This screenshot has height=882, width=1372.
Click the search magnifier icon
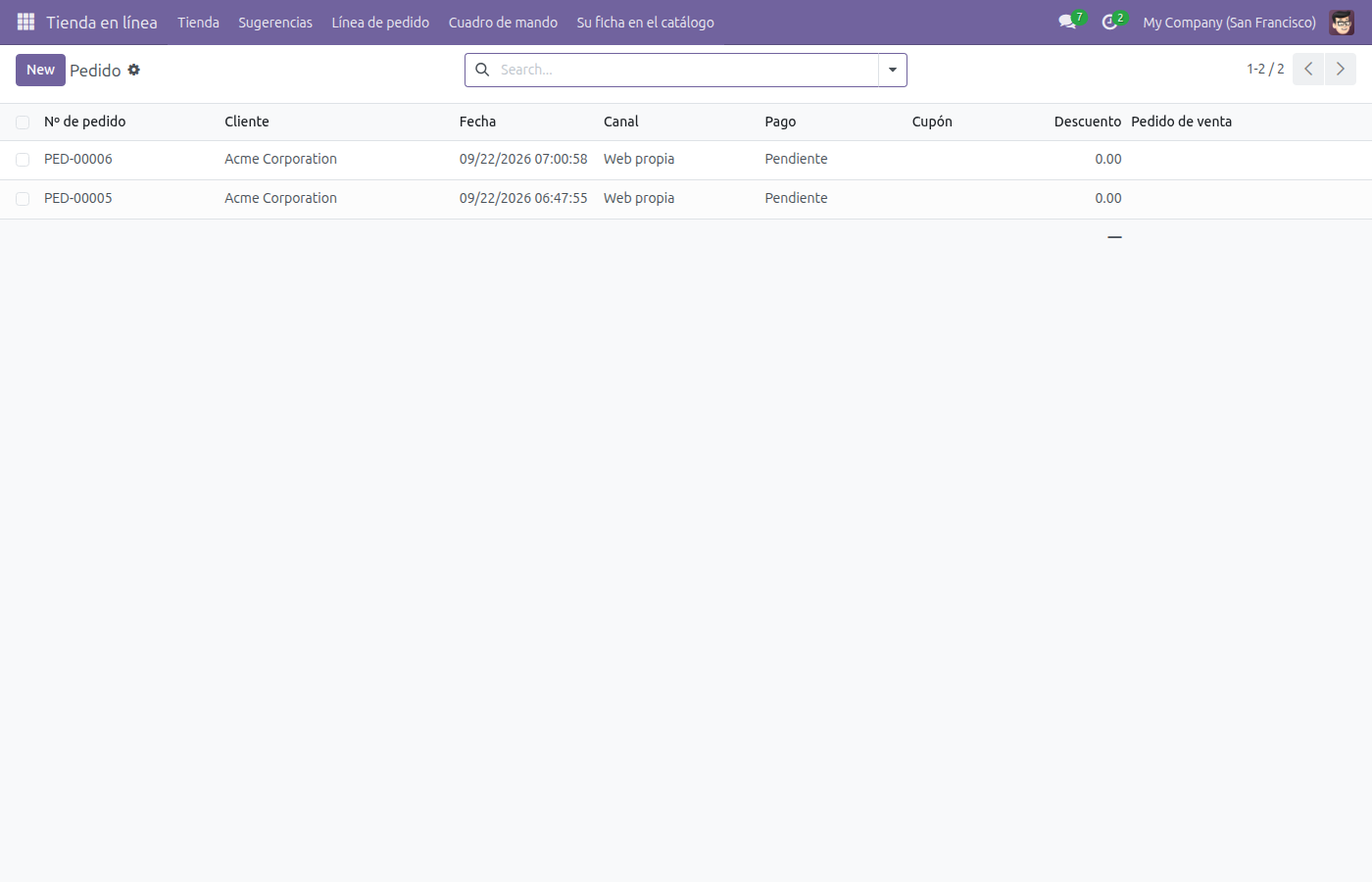pyautogui.click(x=482, y=70)
